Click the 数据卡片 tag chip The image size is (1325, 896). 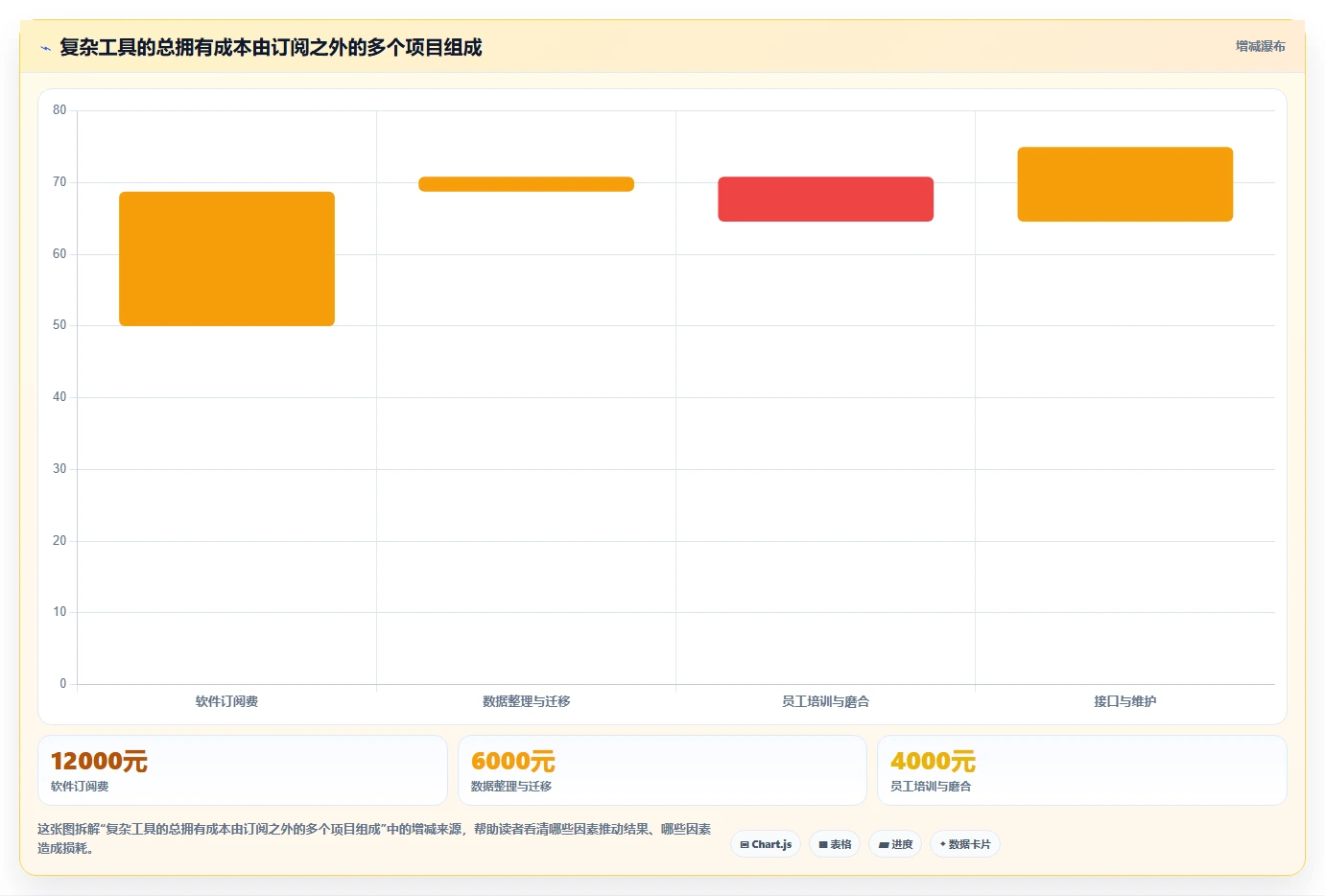pos(965,844)
